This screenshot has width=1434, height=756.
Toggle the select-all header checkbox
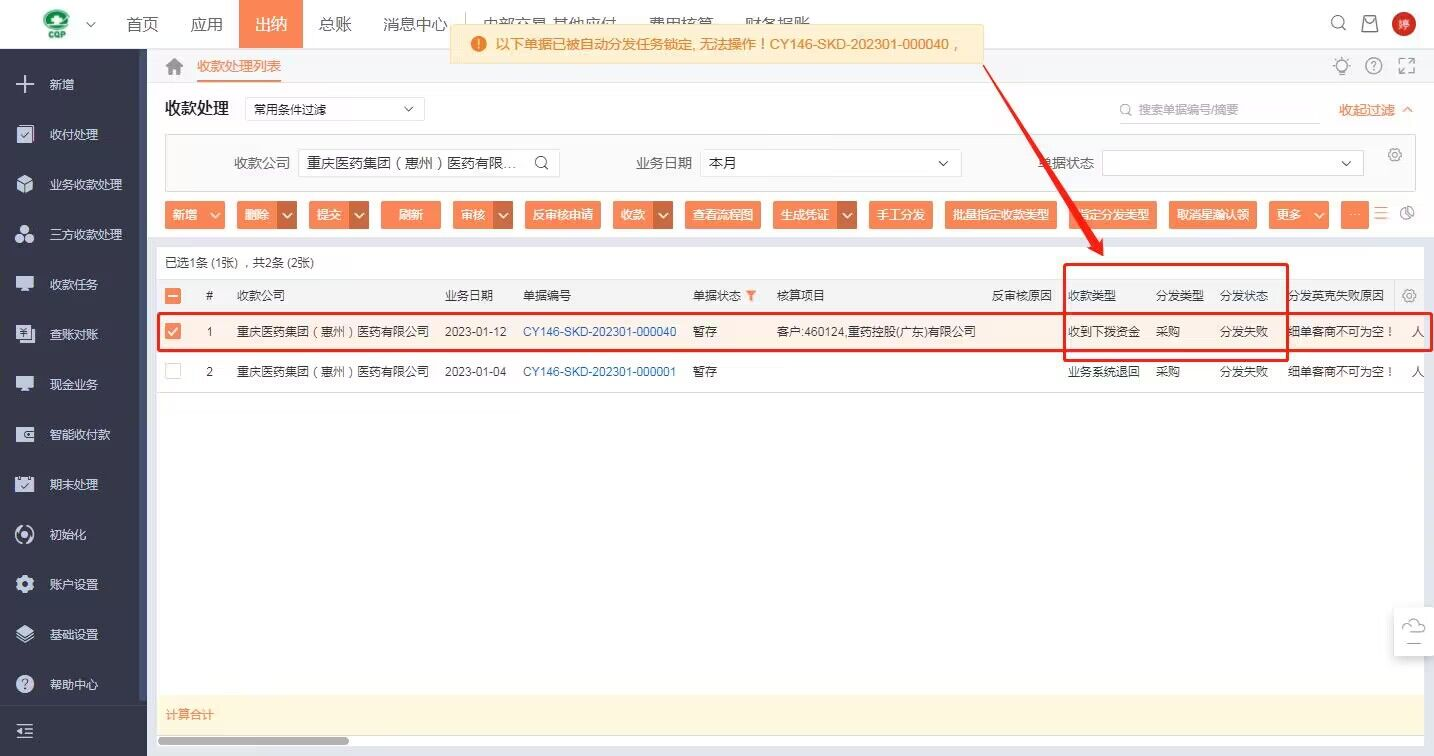[x=173, y=296]
